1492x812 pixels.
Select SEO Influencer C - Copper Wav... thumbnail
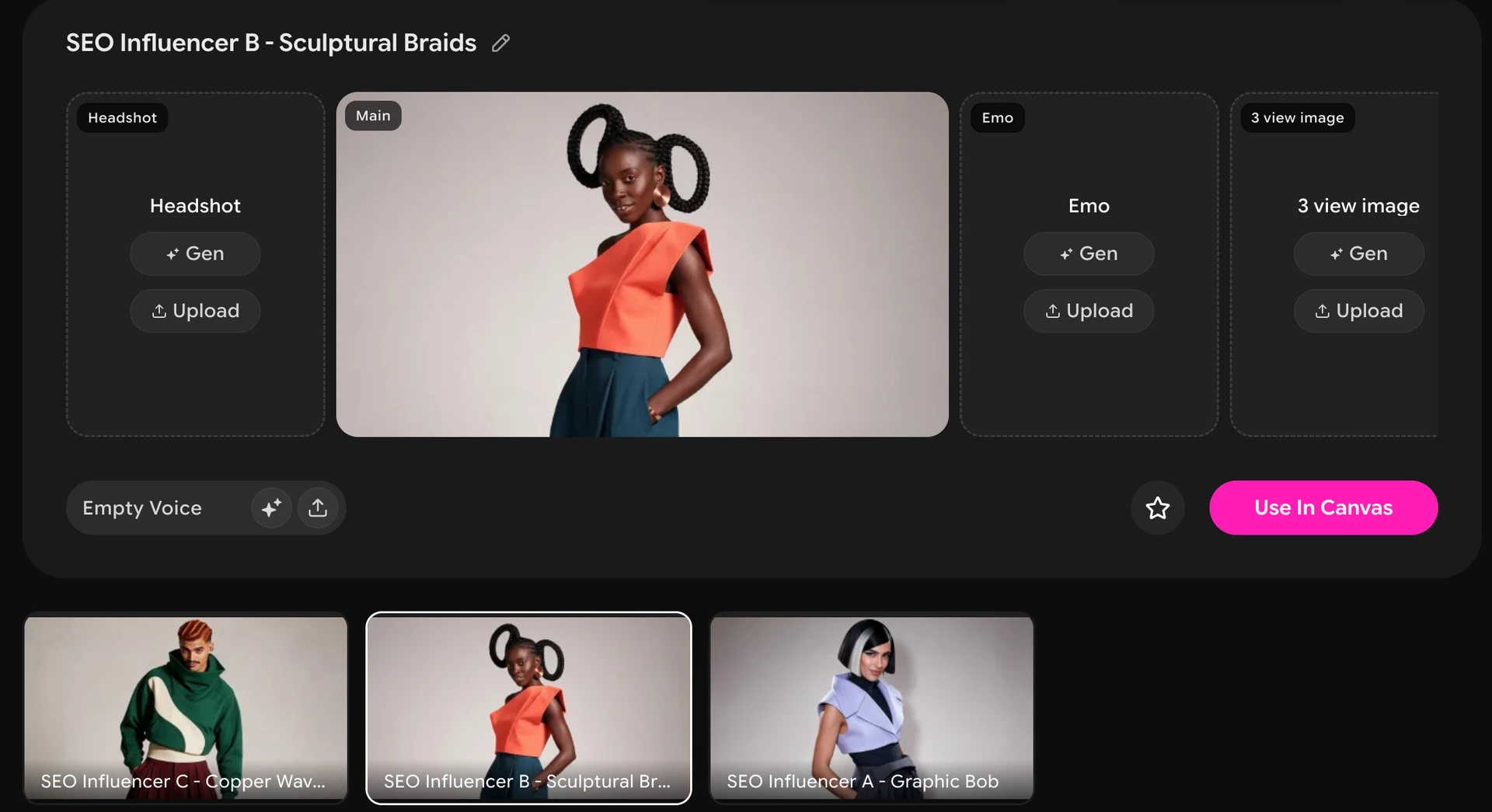186,708
